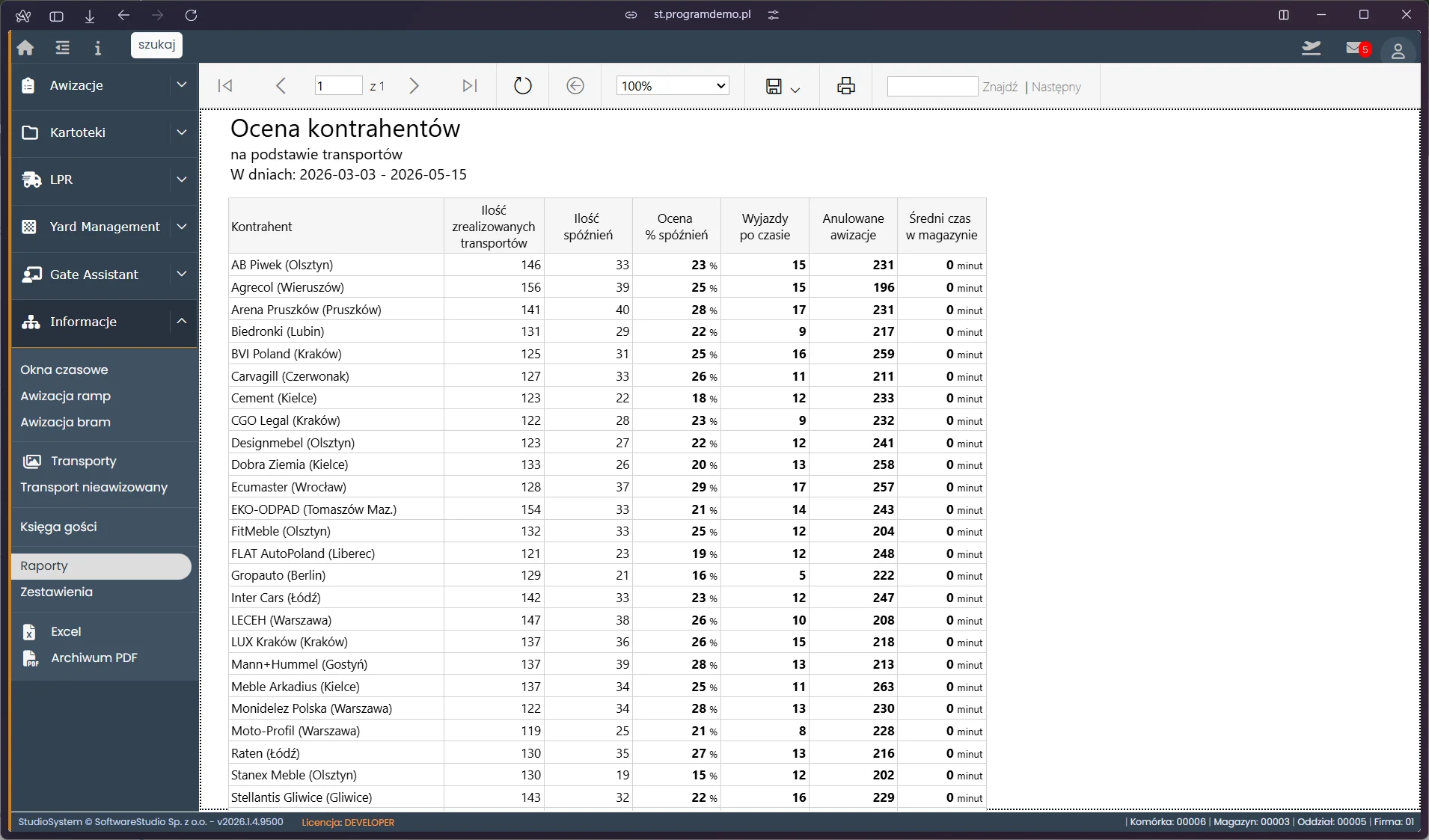Viewport: 1429px width, 840px height.
Task: Click the szukaj search button
Action: pyautogui.click(x=157, y=45)
